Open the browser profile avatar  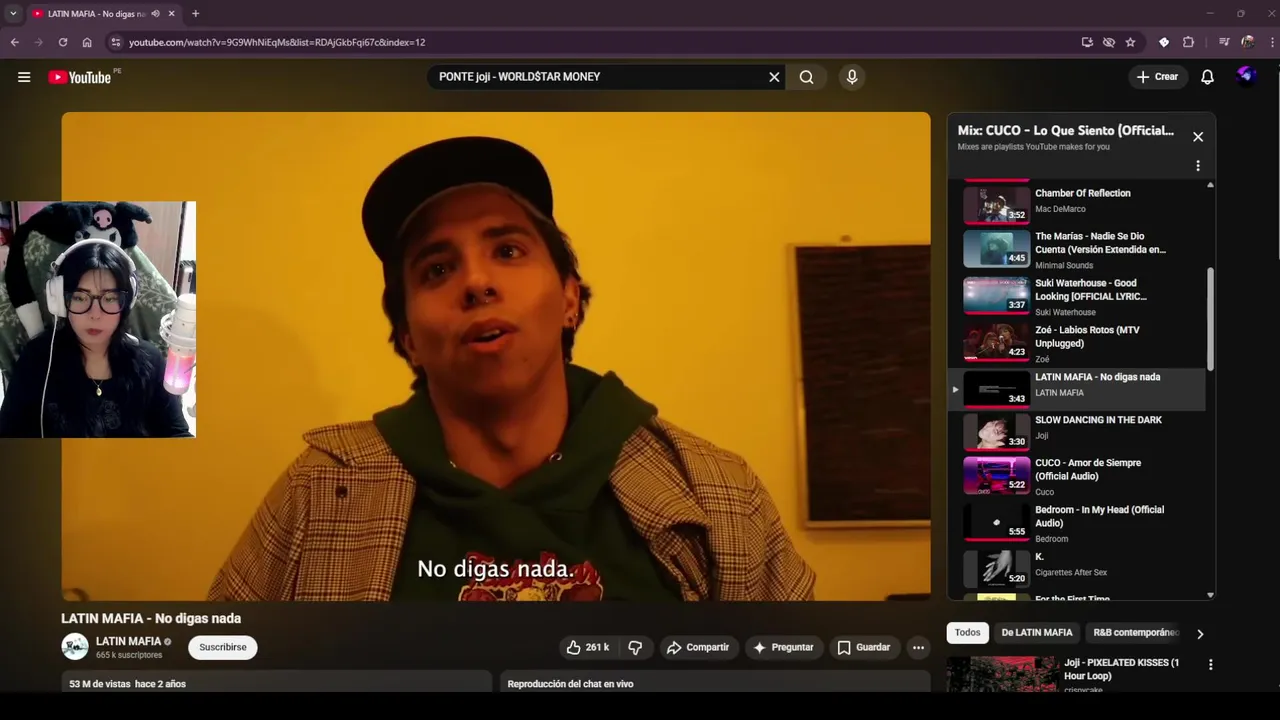click(x=1248, y=42)
